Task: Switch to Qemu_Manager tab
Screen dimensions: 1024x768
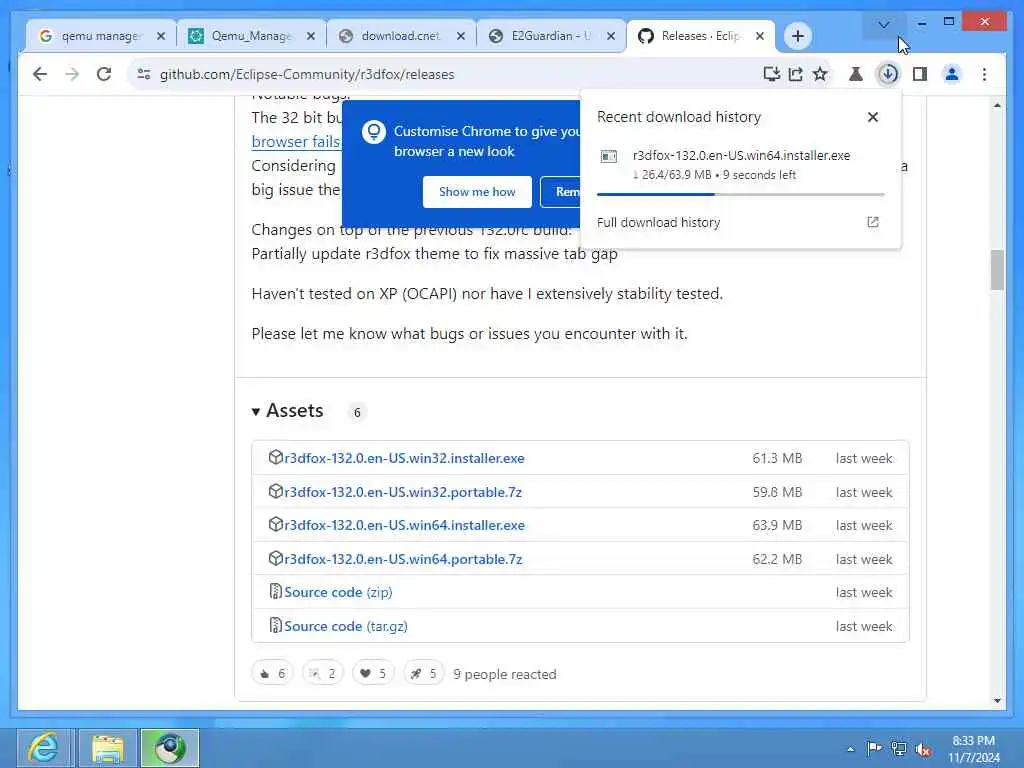Action: point(250,36)
